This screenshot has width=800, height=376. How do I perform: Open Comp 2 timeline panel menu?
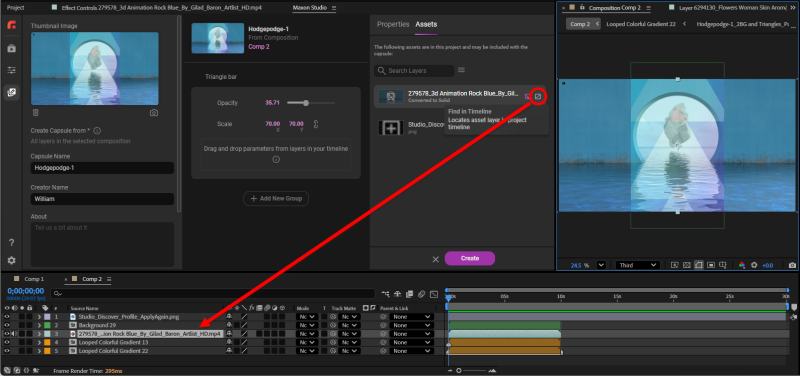pos(109,279)
